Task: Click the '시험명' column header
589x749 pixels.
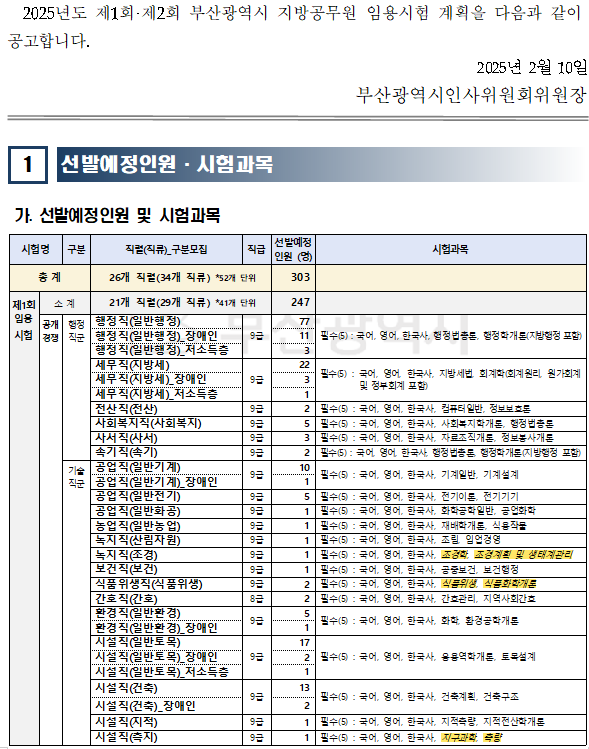Action: [x=36, y=249]
